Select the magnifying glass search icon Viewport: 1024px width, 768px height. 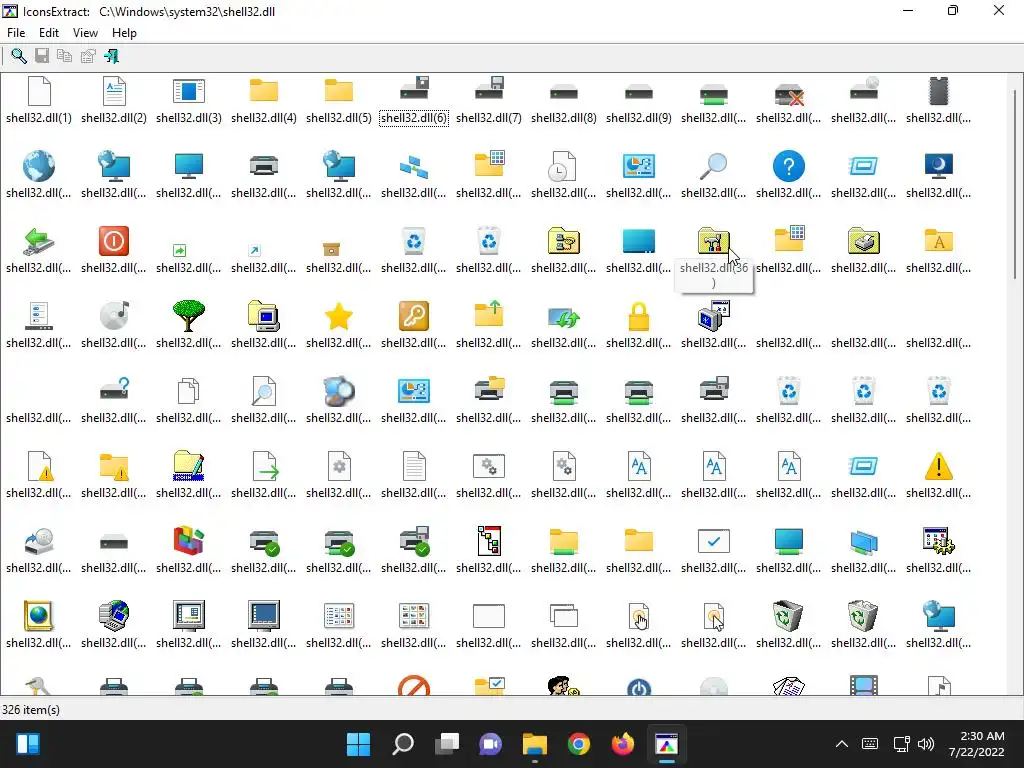coord(713,166)
